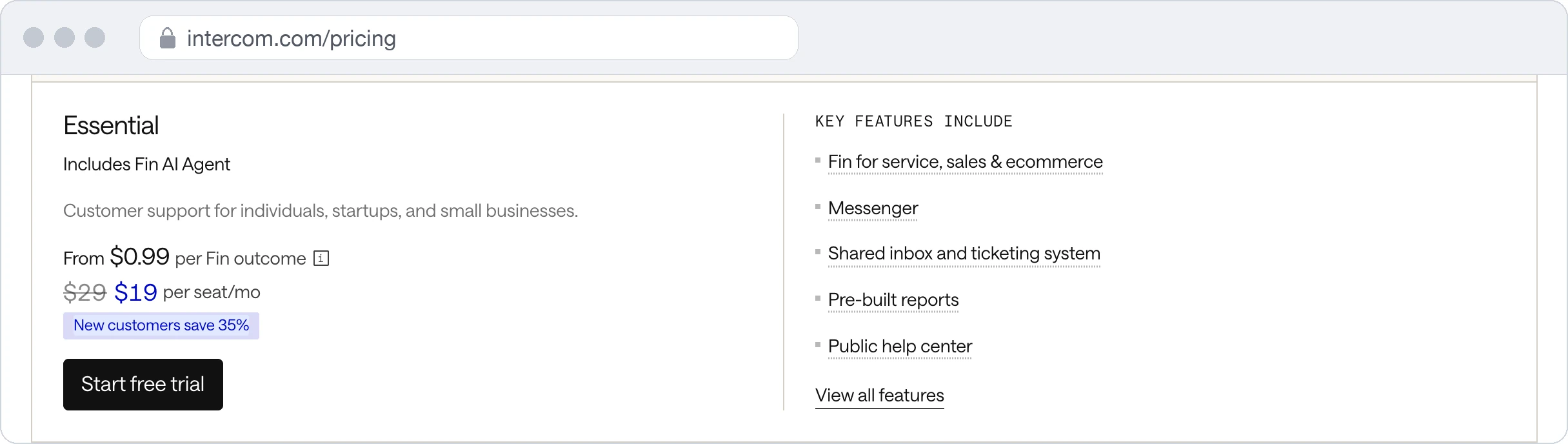The width and height of the screenshot is (1568, 444).
Task: Click the first gray window control dot
Action: [34, 37]
